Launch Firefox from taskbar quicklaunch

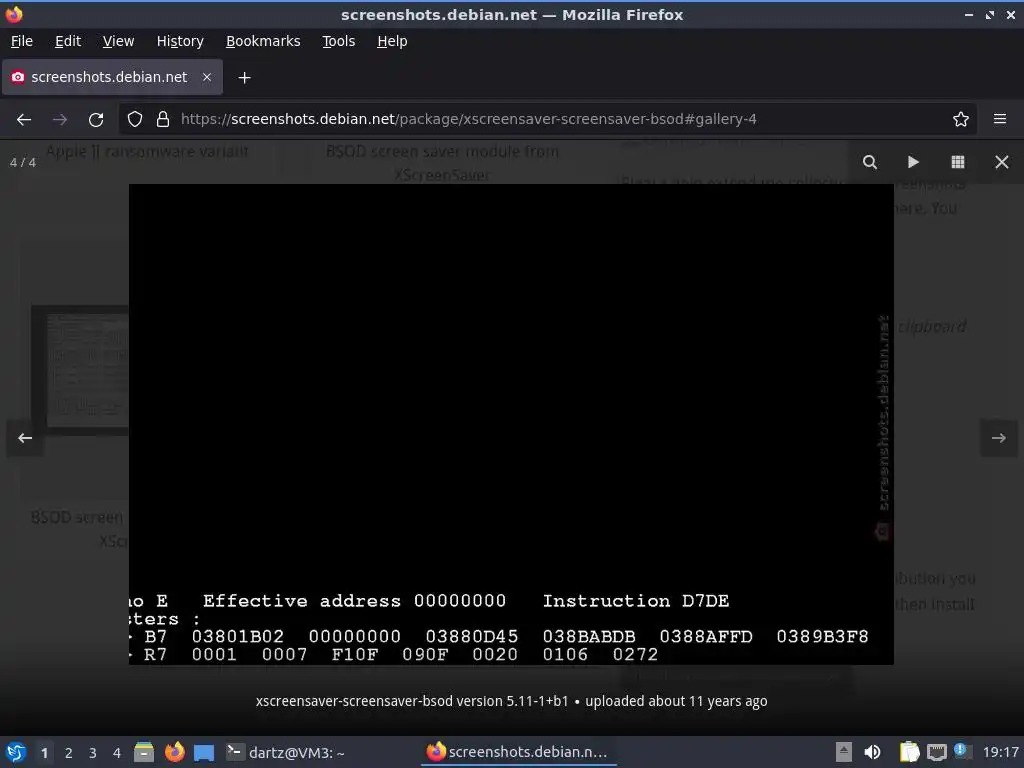[174, 752]
